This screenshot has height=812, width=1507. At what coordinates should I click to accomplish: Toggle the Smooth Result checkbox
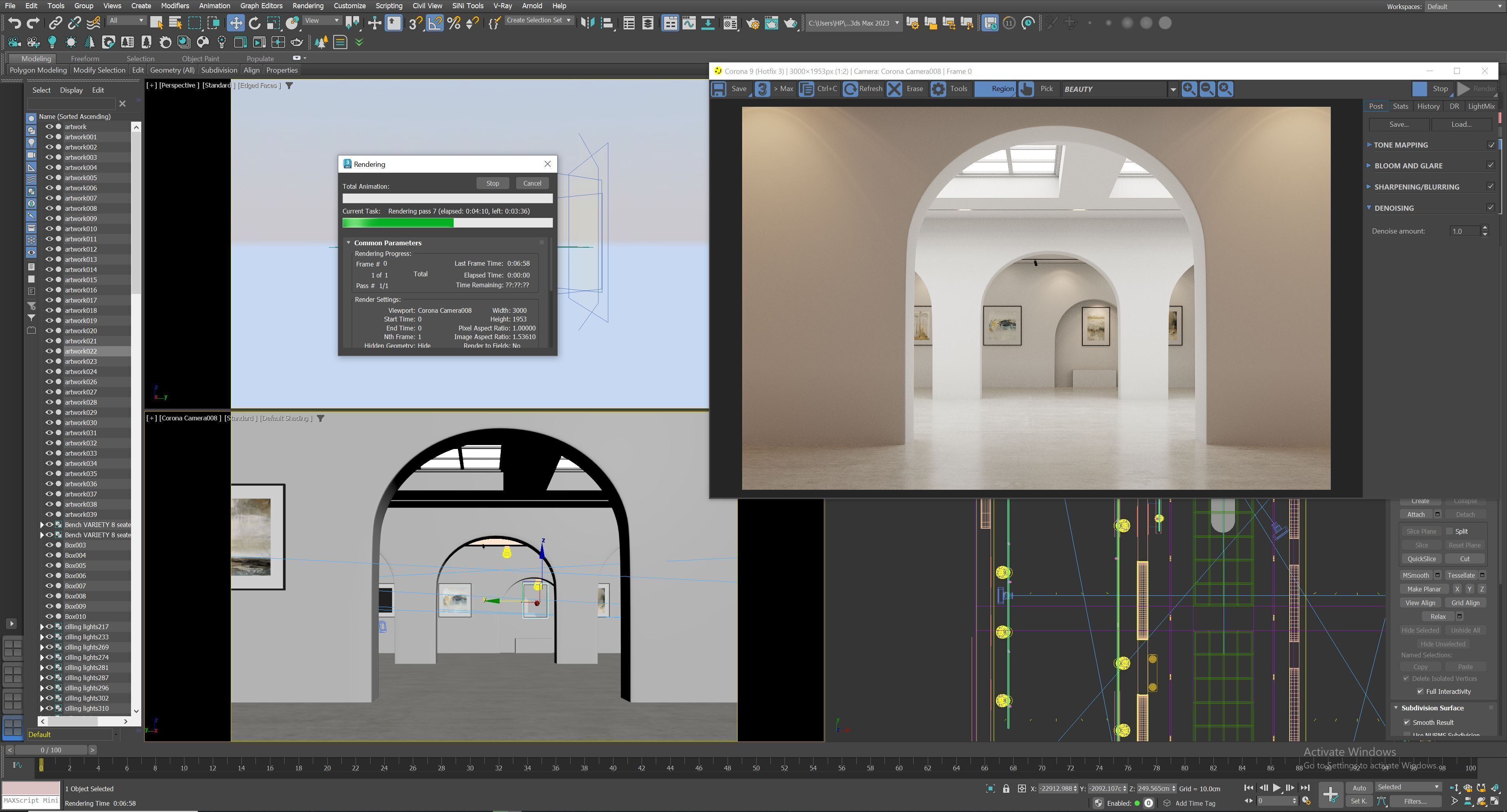[x=1407, y=723]
